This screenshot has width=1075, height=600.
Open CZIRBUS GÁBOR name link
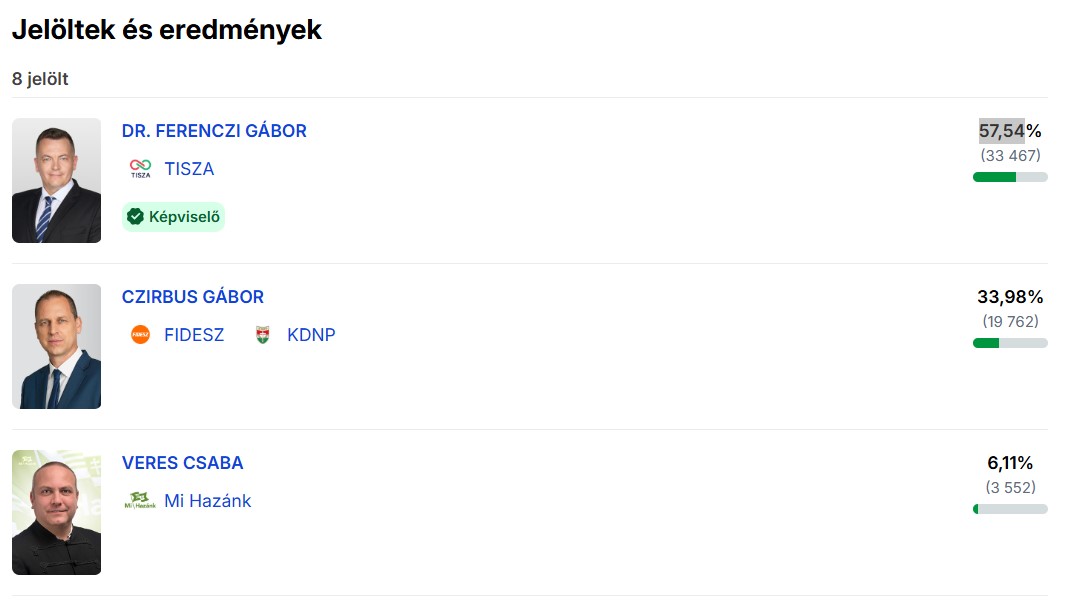(193, 297)
